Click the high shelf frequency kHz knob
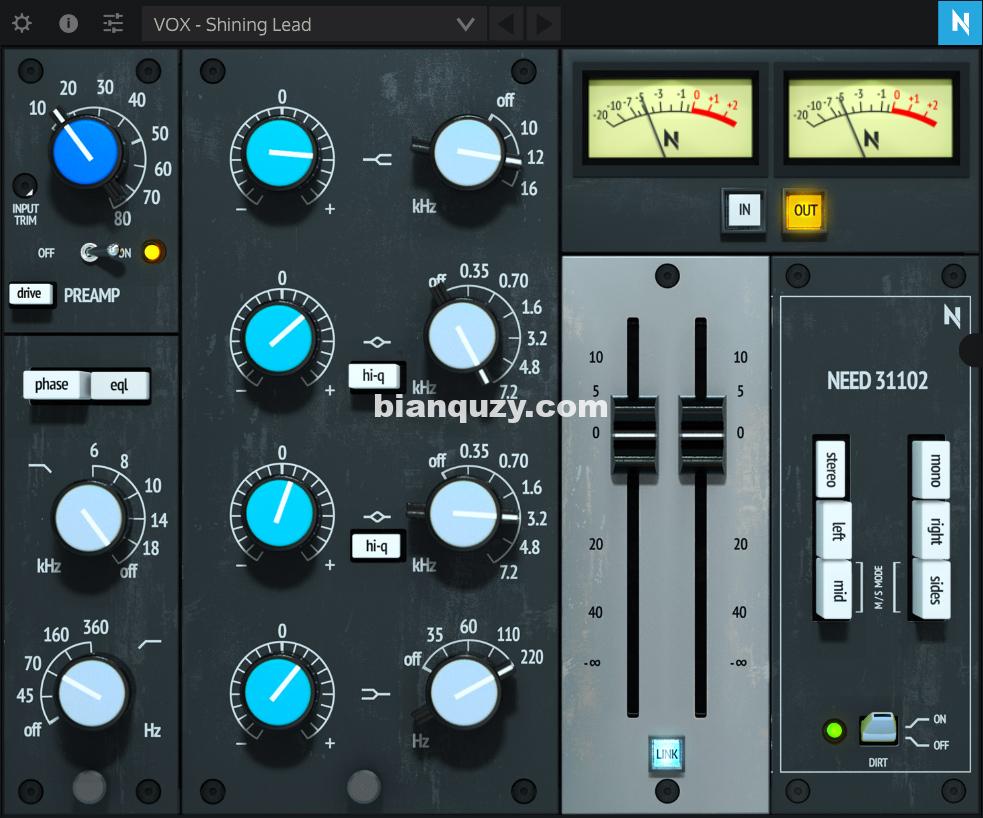Viewport: 983px width, 818px height. pyautogui.click(x=468, y=152)
